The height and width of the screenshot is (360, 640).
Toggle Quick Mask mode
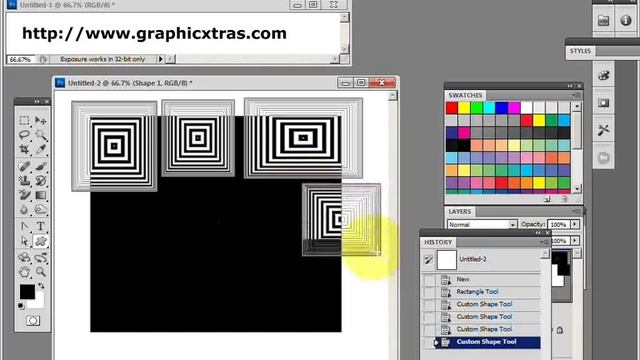(33, 320)
